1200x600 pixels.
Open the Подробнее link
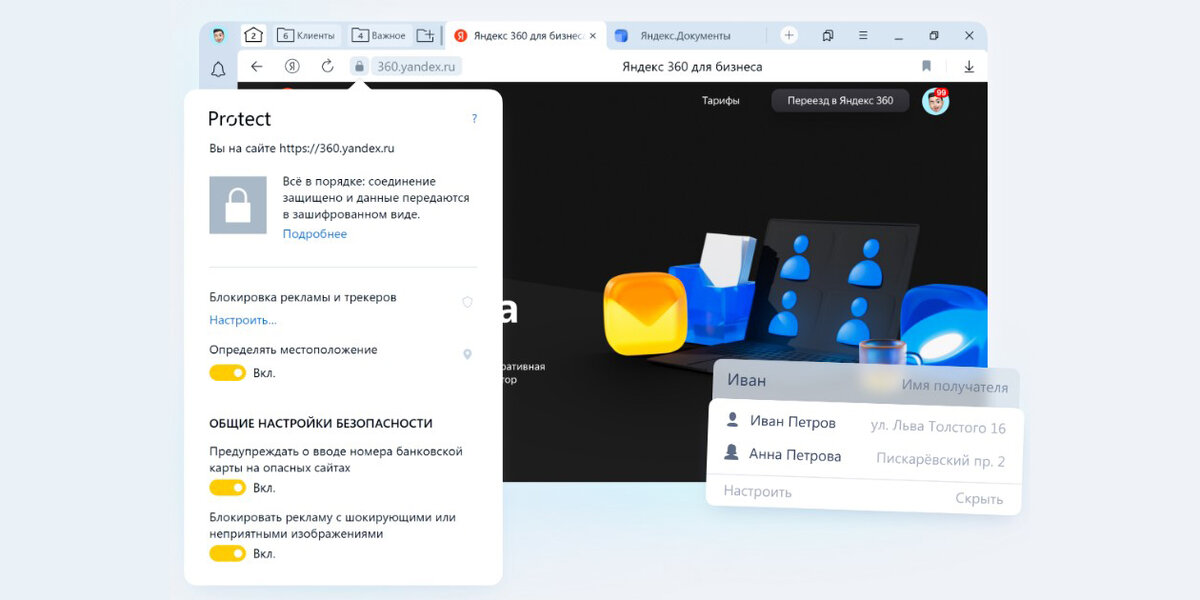click(315, 234)
